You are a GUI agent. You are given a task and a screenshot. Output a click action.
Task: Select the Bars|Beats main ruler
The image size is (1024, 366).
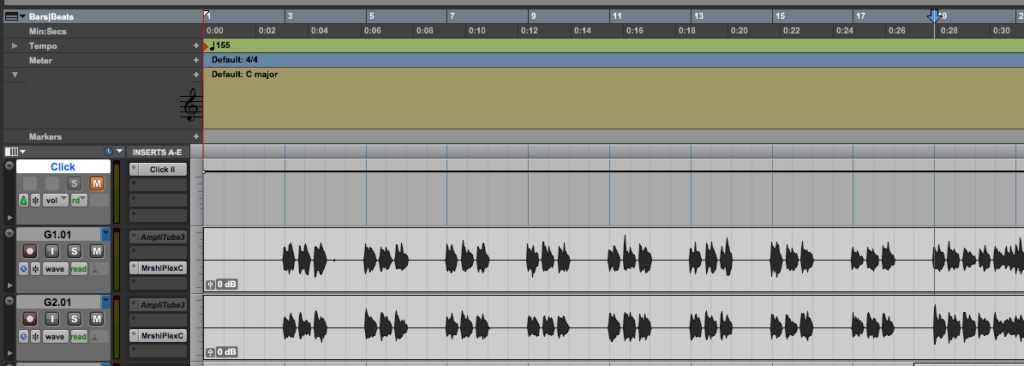(x=51, y=16)
